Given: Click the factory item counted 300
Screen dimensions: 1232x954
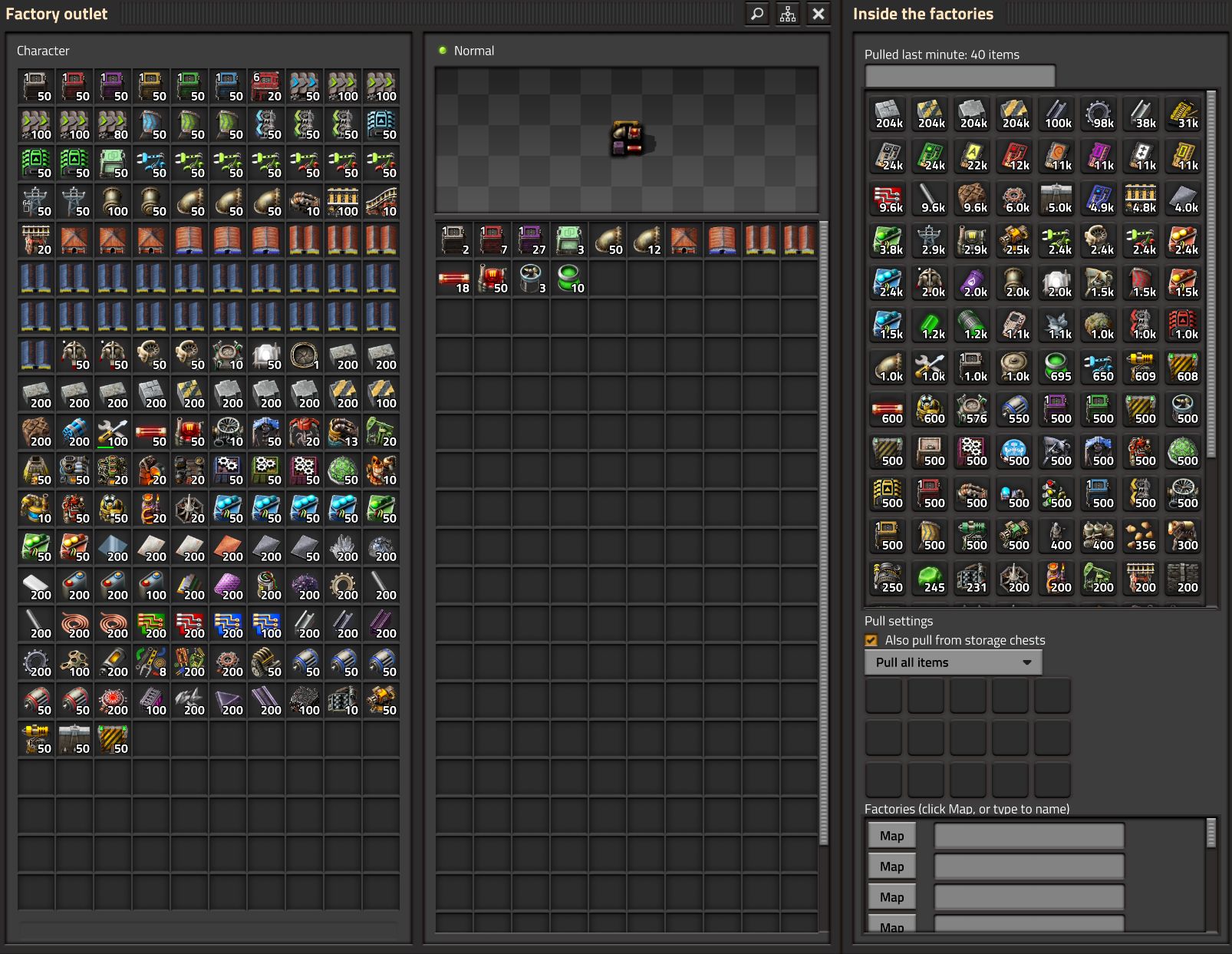Looking at the screenshot, I should (1183, 536).
